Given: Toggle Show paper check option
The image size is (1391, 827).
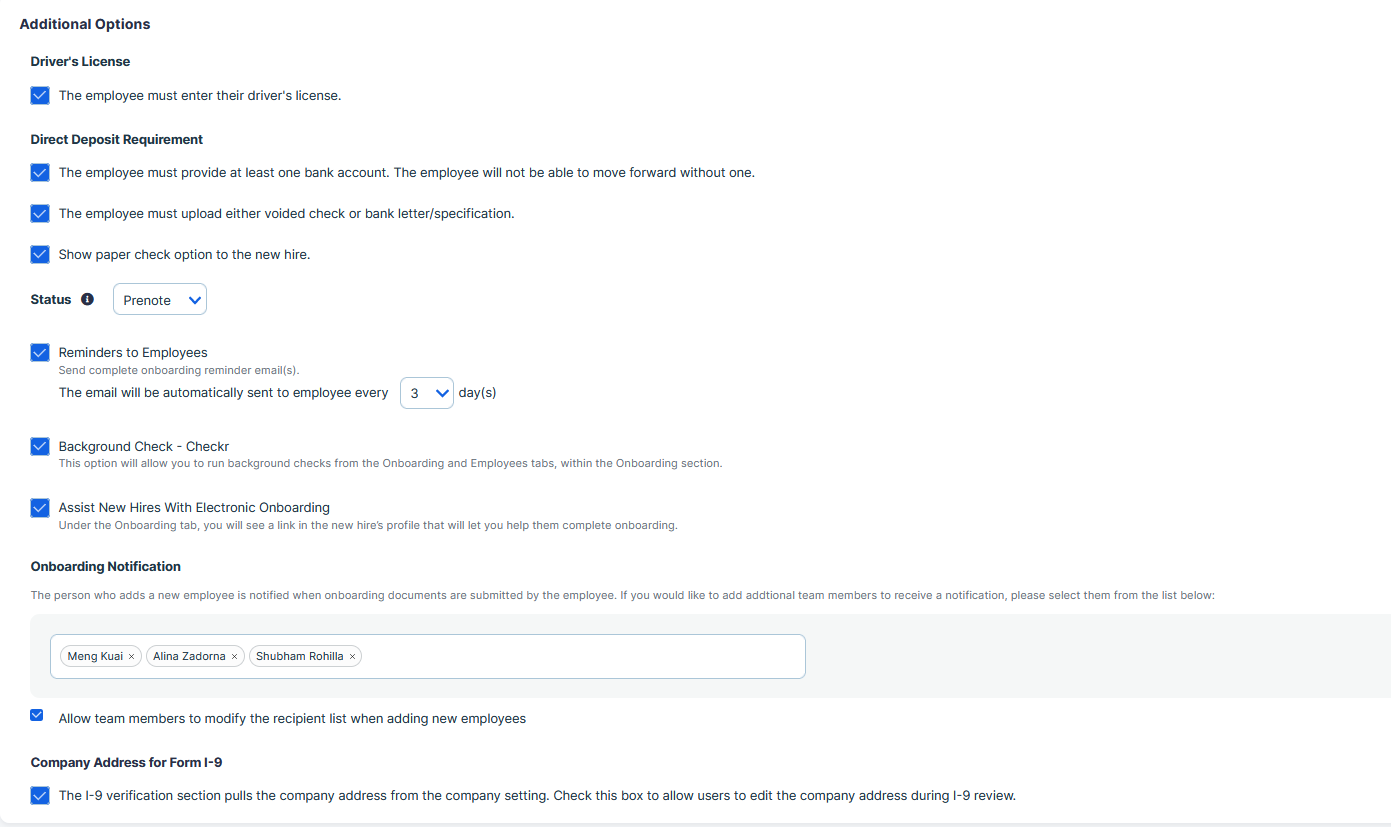Looking at the screenshot, I should [40, 254].
